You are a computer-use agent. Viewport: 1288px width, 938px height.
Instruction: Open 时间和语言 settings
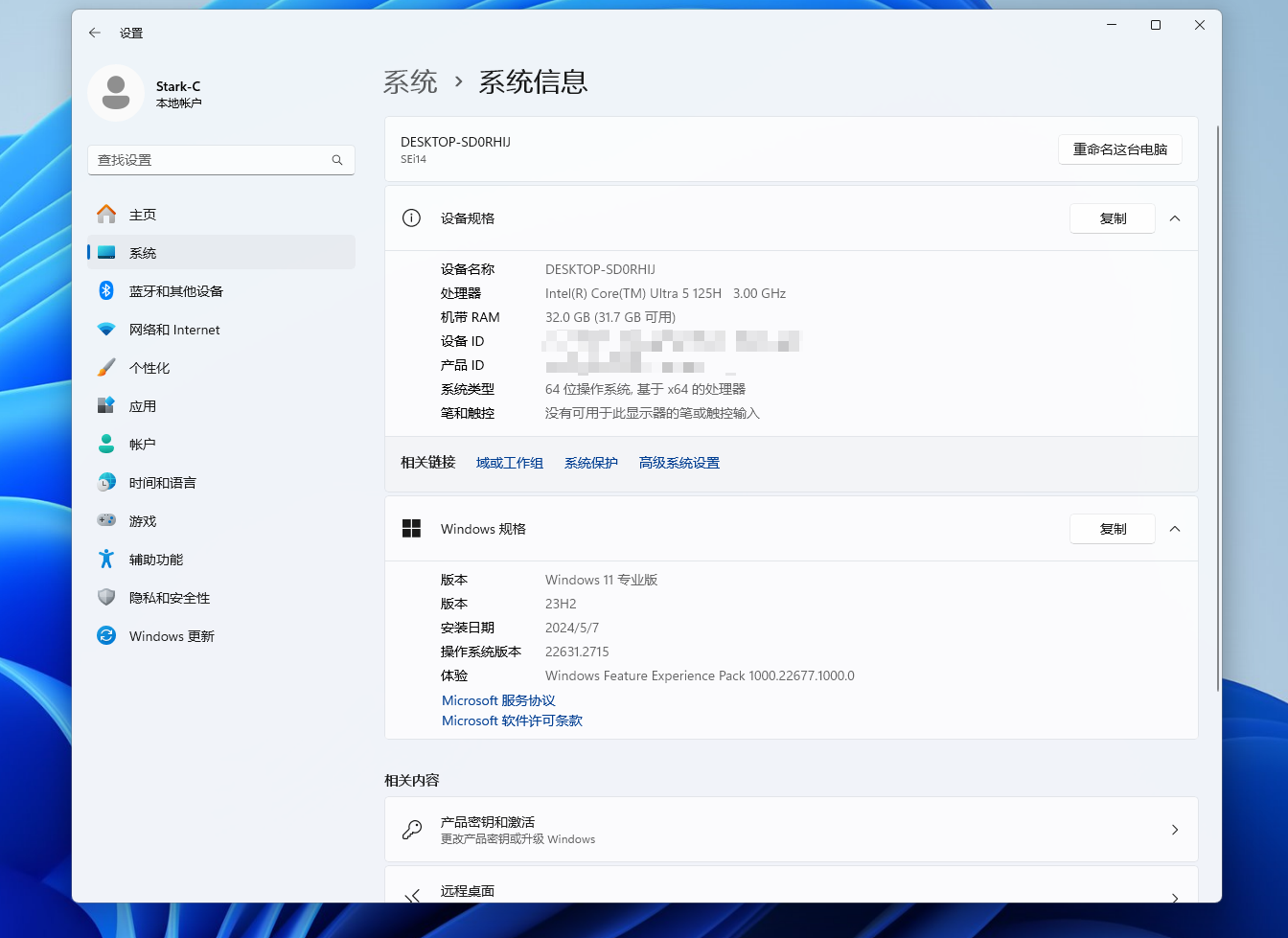[221, 483]
